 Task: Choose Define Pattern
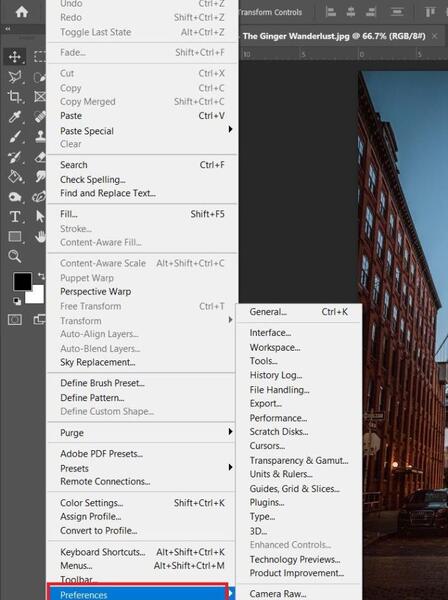[x=142, y=398]
